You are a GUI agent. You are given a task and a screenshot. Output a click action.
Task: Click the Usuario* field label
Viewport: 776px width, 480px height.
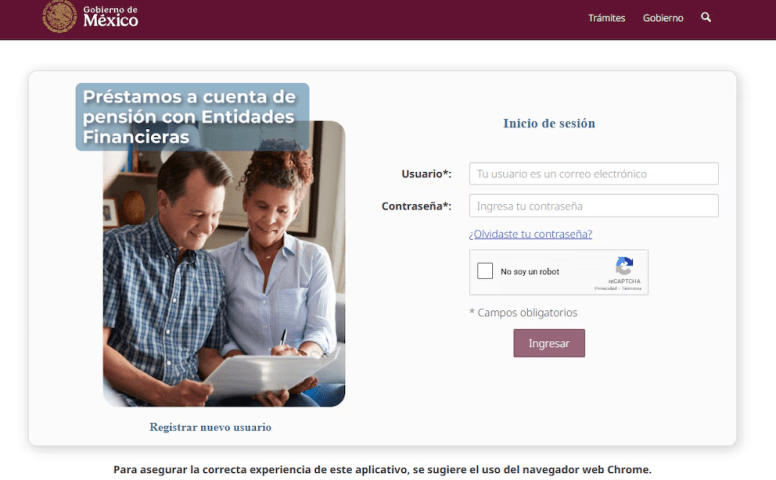[426, 174]
